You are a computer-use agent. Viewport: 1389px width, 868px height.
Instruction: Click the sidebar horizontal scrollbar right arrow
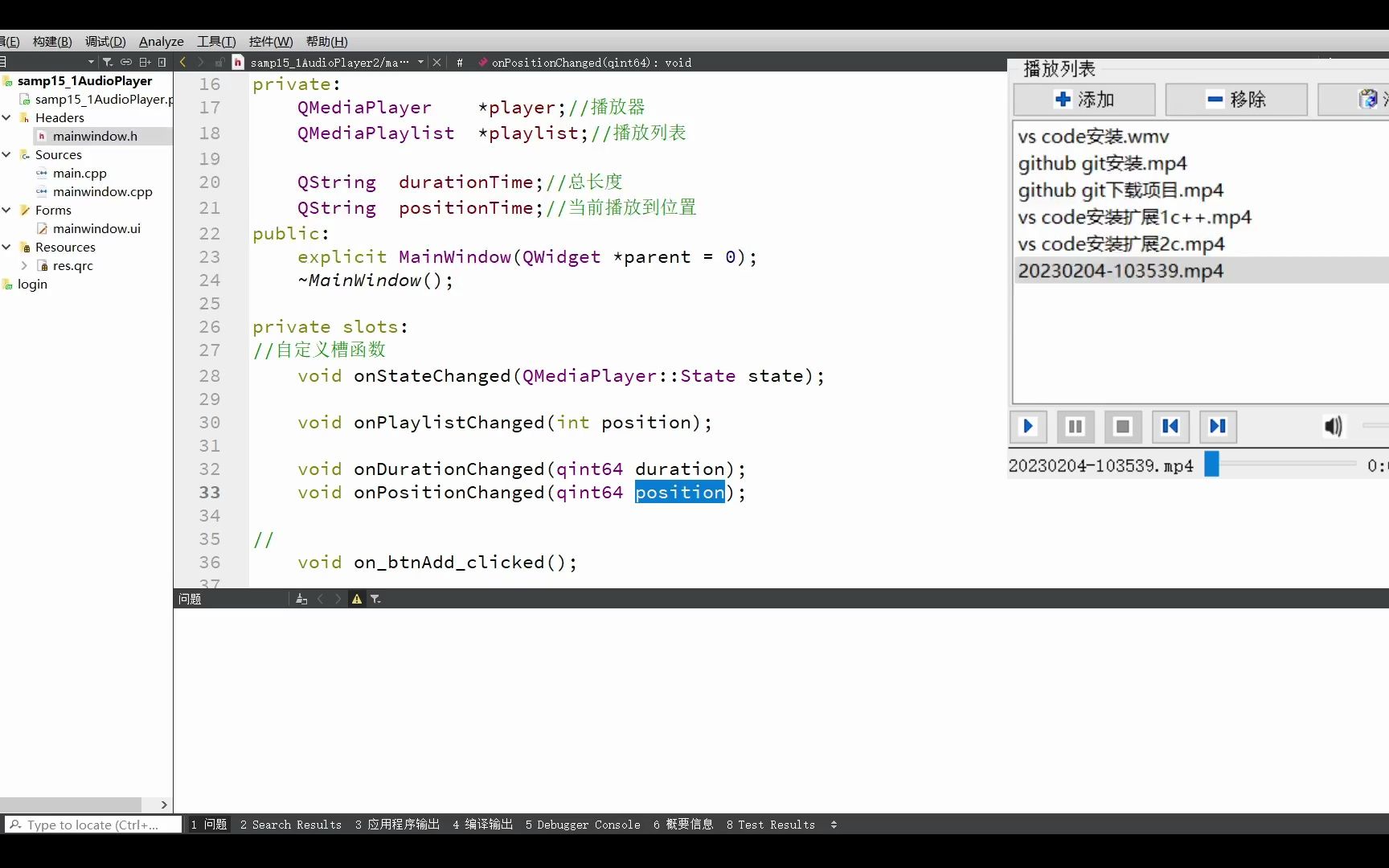click(164, 805)
